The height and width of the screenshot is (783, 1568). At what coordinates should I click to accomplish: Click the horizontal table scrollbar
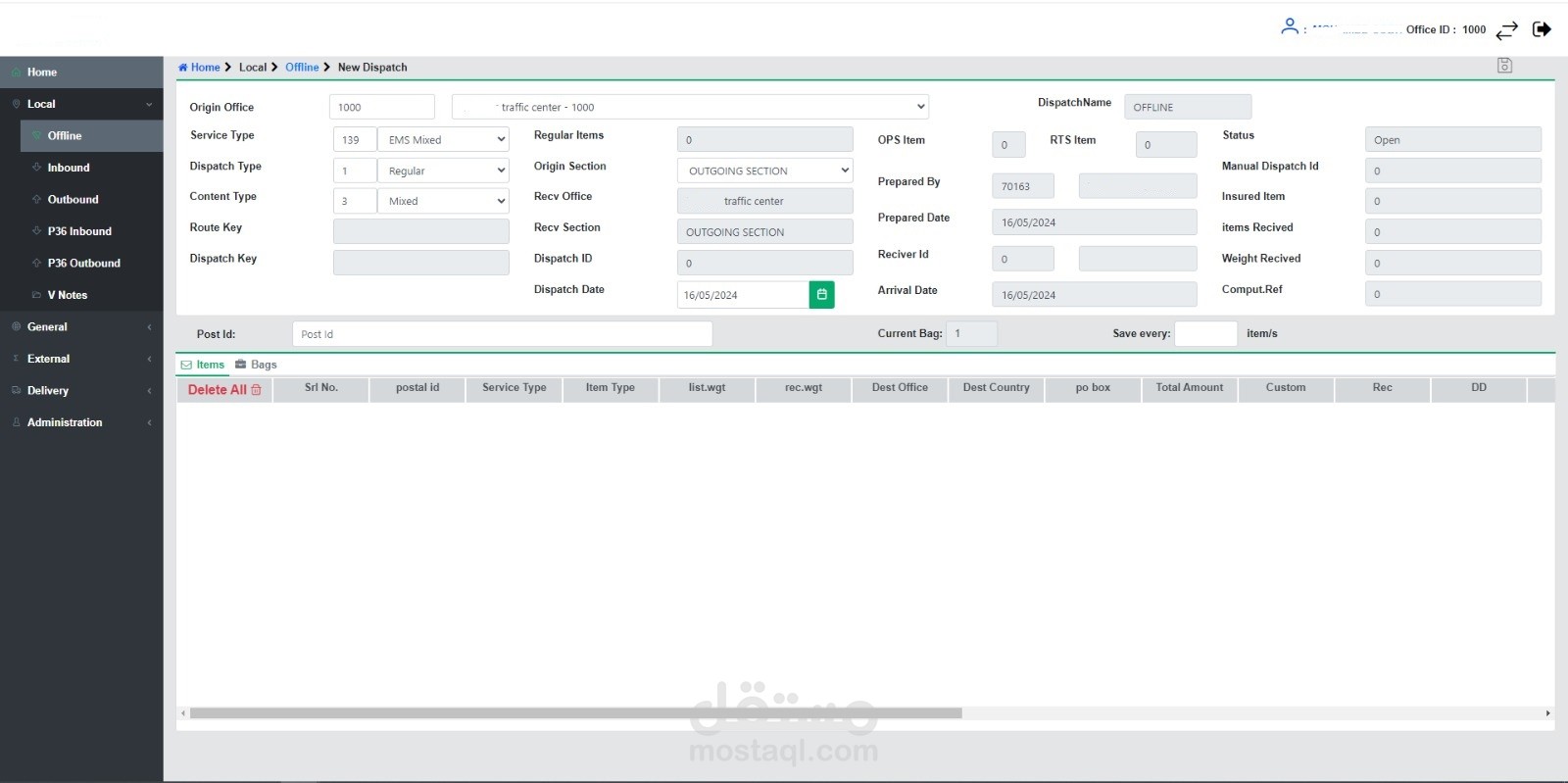point(576,713)
